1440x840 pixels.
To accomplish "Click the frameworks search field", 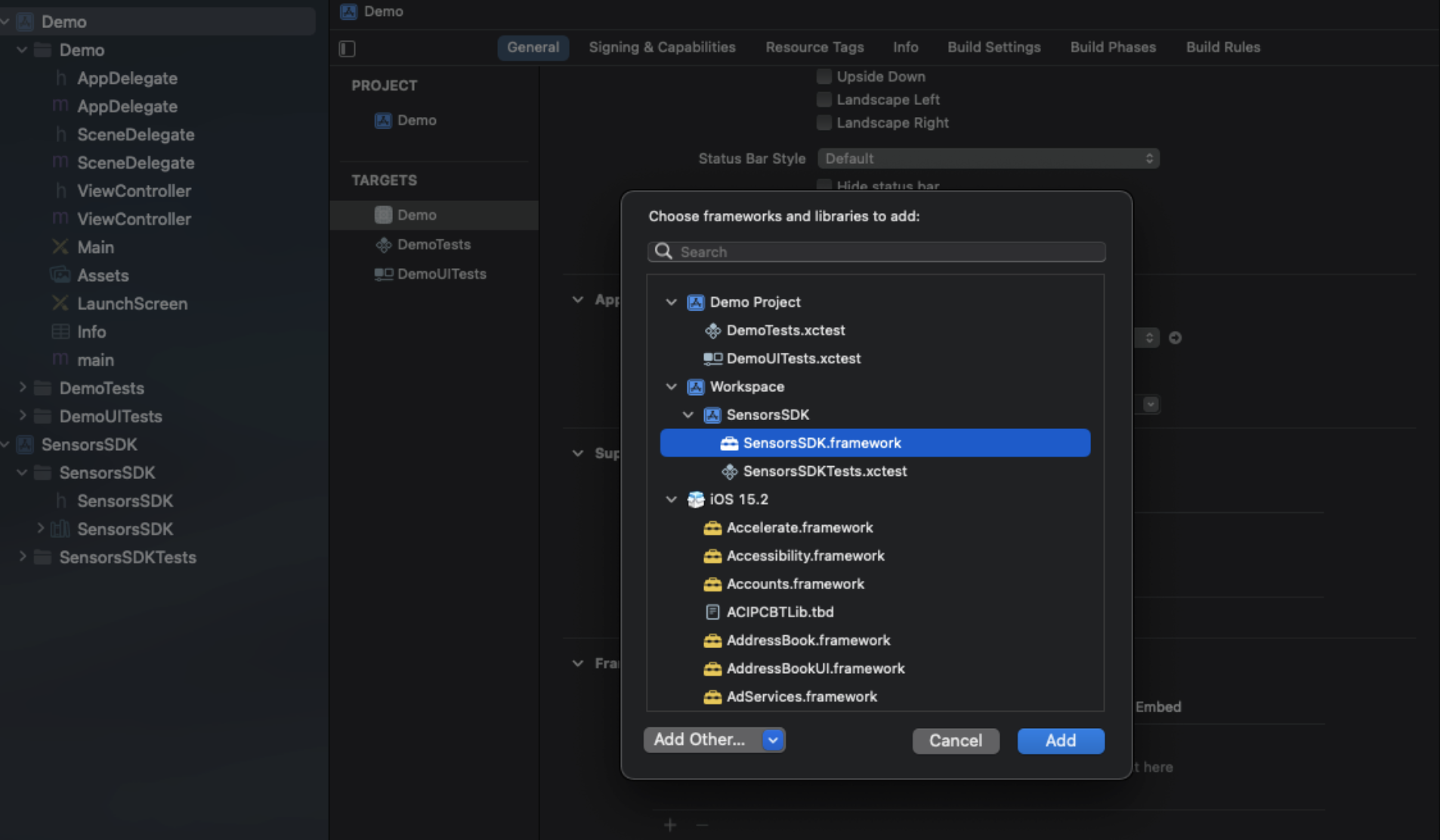I will point(876,252).
